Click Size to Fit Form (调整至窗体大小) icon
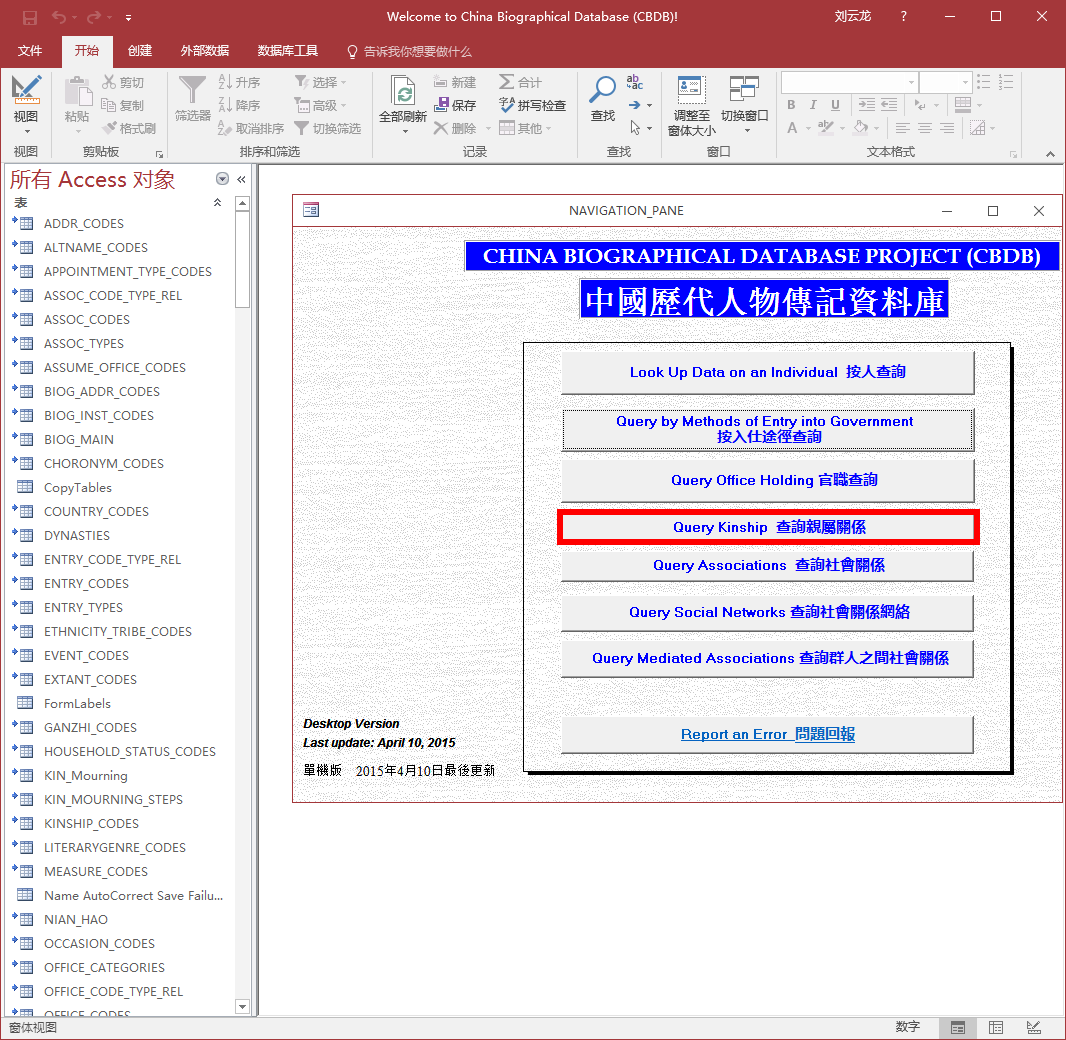1066x1040 pixels. pos(691,90)
